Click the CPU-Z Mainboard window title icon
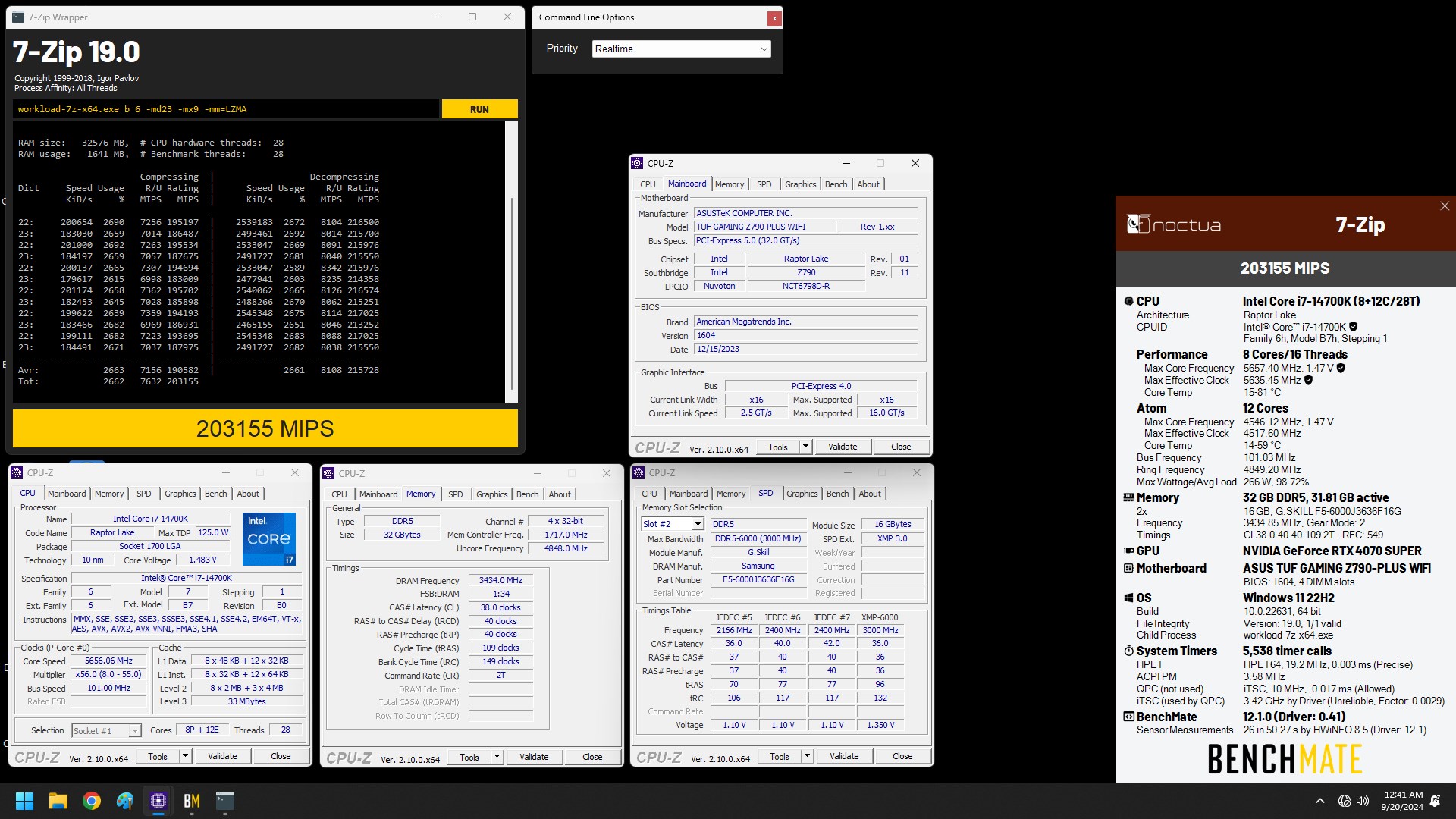Image resolution: width=1456 pixels, height=819 pixels. coord(638,163)
